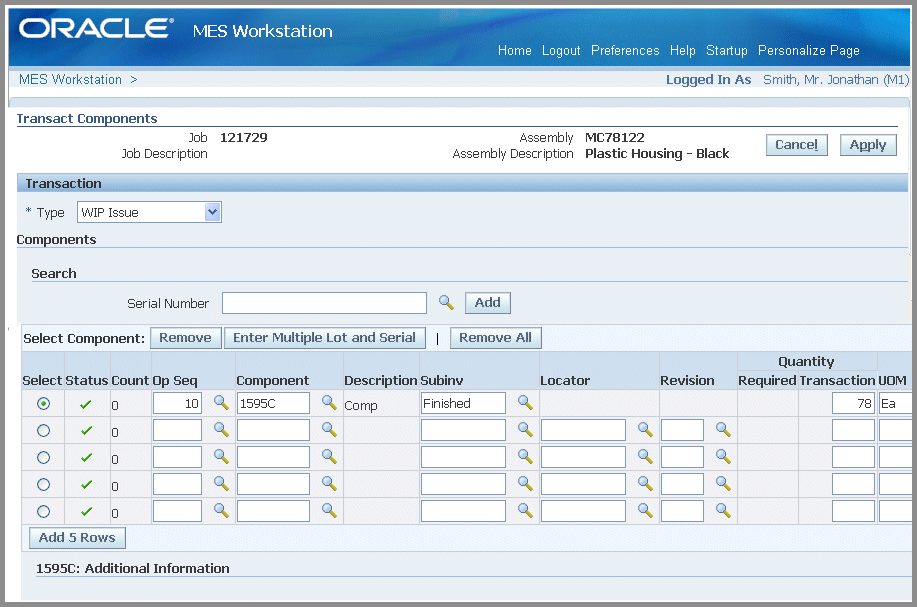
Task: Click the Remove button
Action: click(185, 338)
